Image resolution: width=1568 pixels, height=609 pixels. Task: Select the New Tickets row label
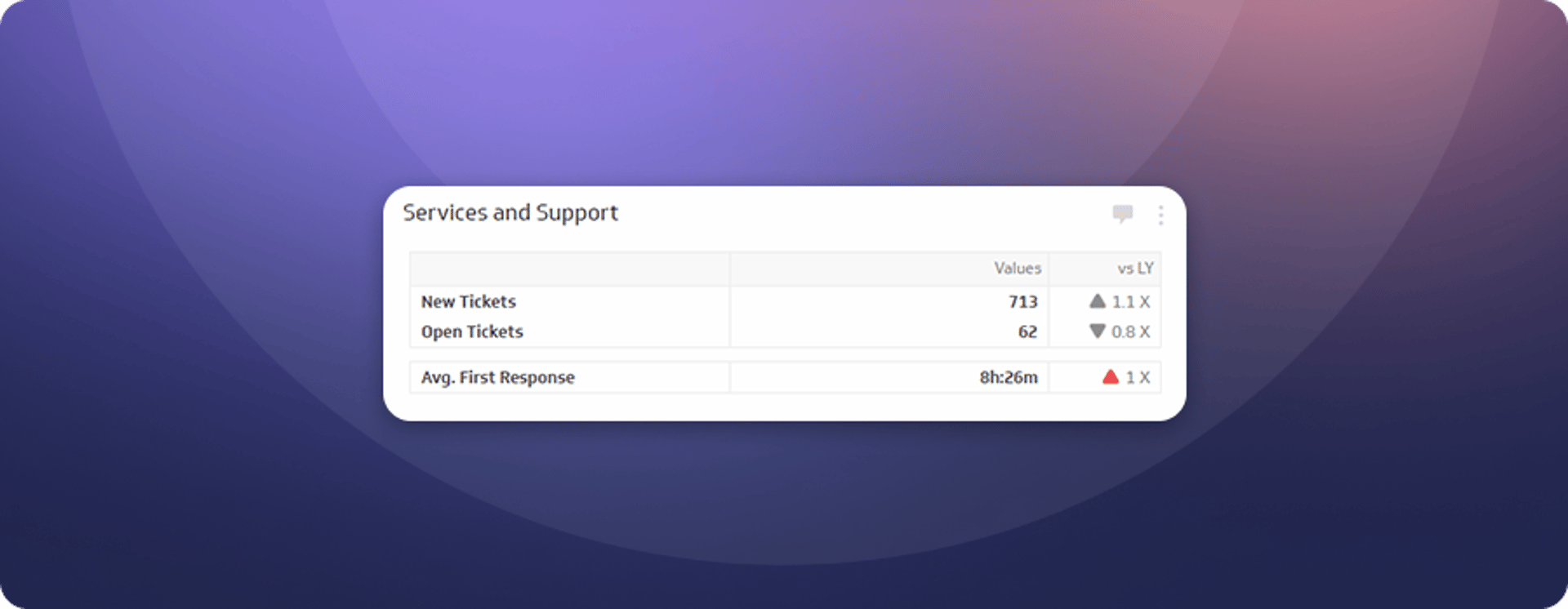coord(469,302)
